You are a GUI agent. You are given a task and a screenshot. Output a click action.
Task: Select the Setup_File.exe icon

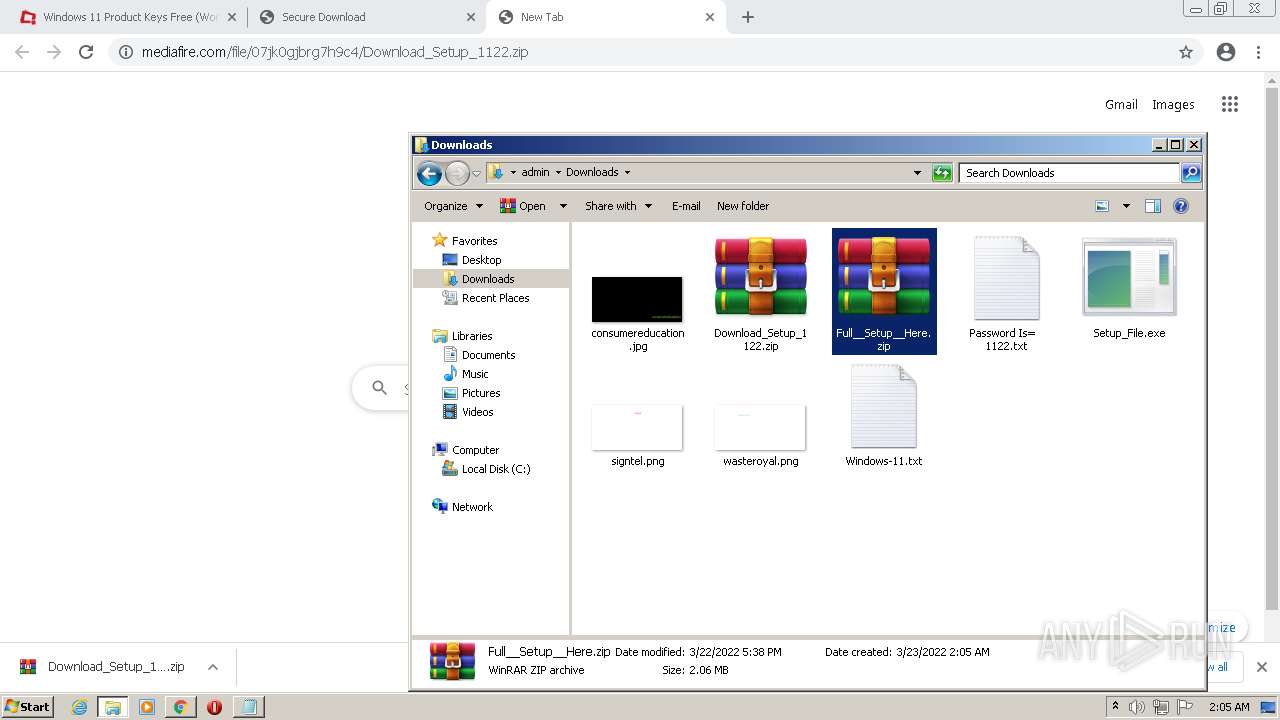[x=1129, y=278]
